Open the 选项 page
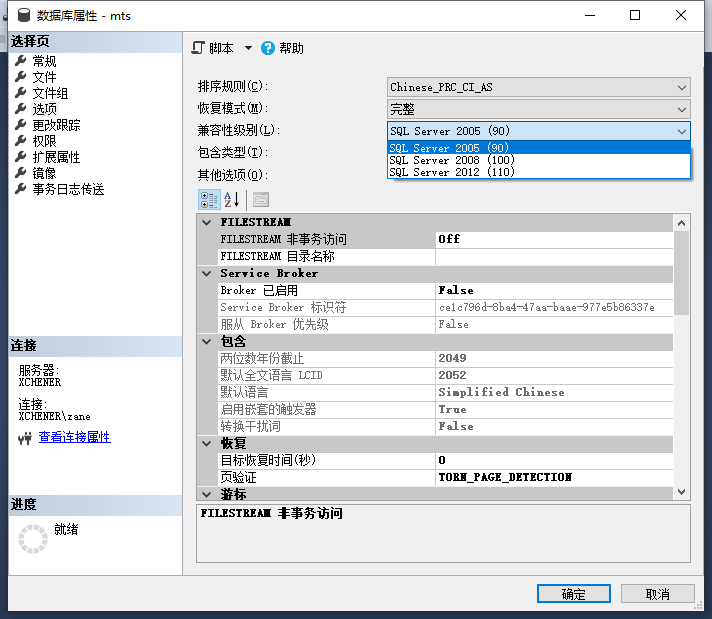Viewport: 712px width, 619px height. point(44,109)
